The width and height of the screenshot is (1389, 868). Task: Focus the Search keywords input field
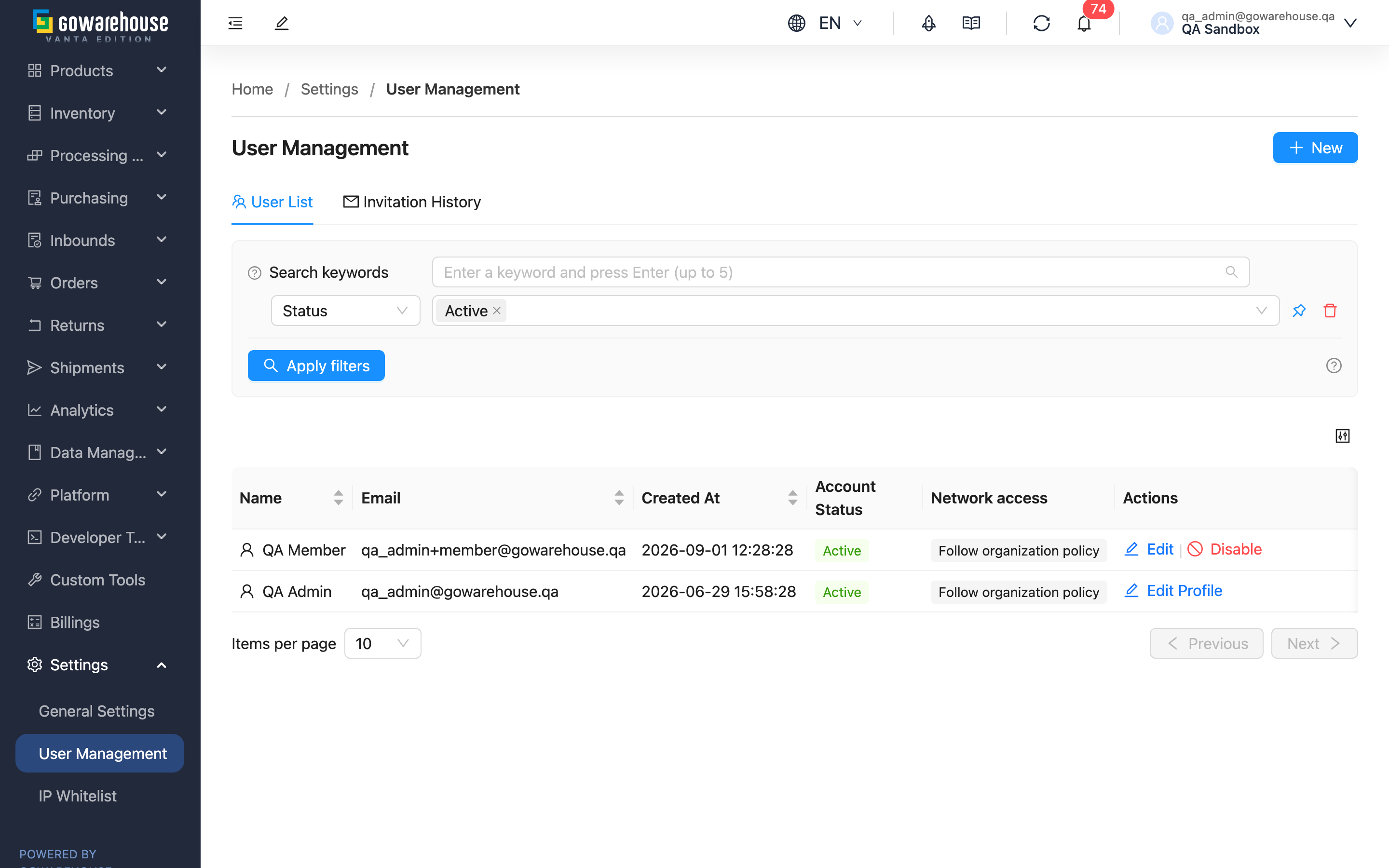[x=840, y=272]
